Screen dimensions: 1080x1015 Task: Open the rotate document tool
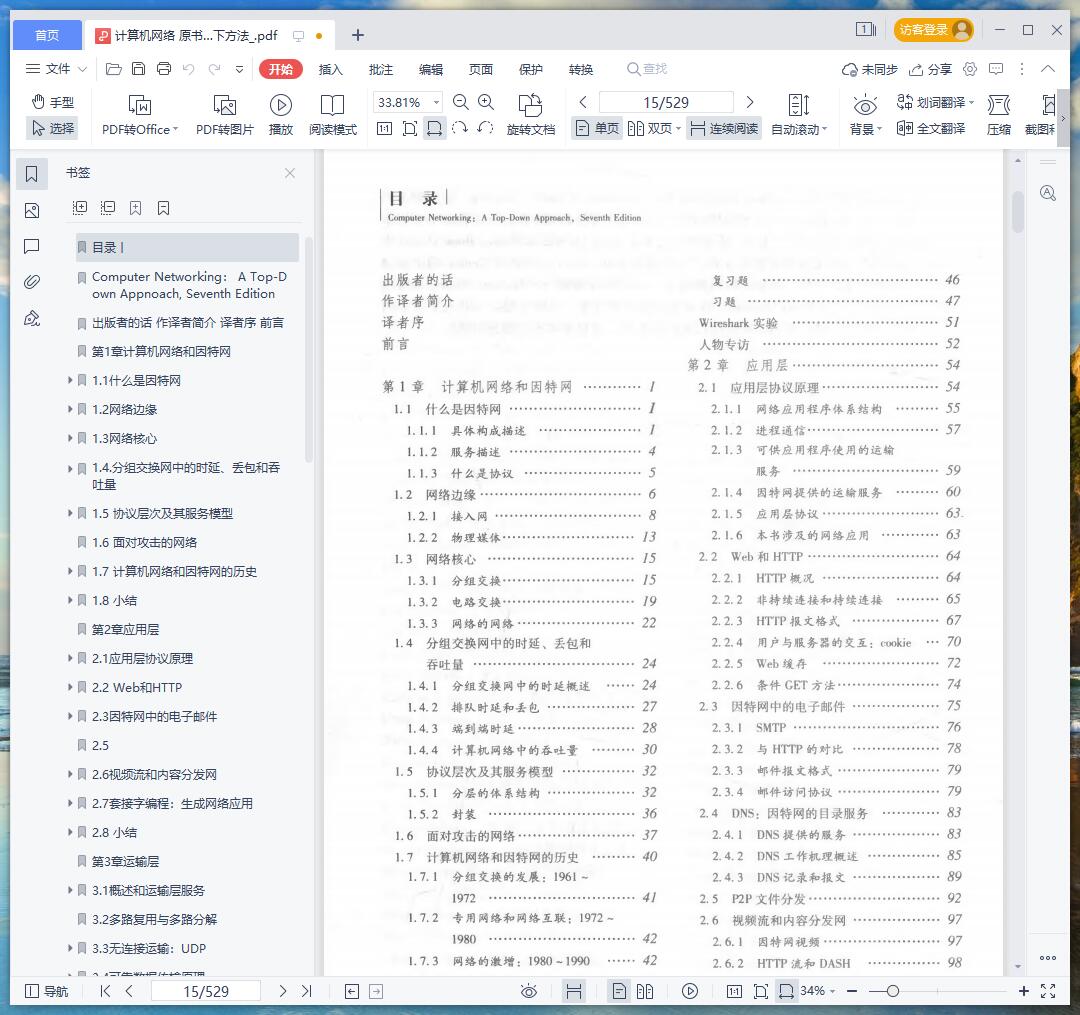tap(530, 115)
